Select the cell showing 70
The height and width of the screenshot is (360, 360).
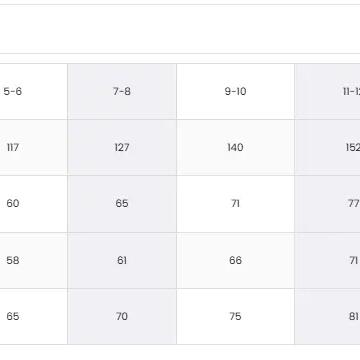click(x=122, y=316)
